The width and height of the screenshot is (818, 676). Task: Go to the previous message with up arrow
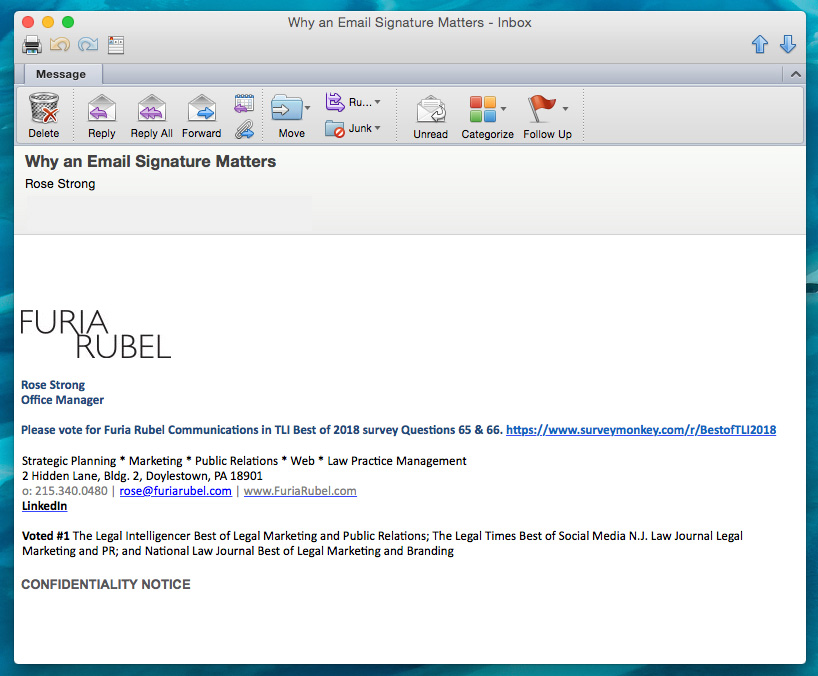pyautogui.click(x=760, y=44)
